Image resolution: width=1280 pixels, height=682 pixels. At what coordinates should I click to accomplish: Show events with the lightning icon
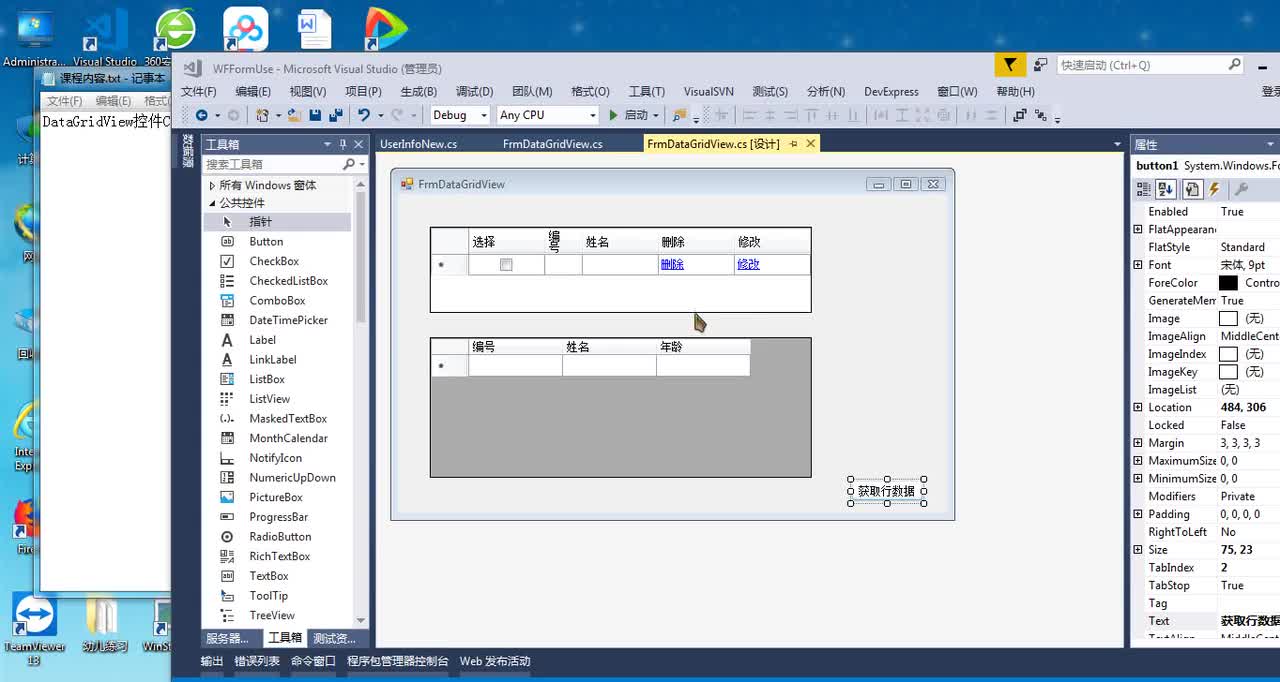point(1215,189)
